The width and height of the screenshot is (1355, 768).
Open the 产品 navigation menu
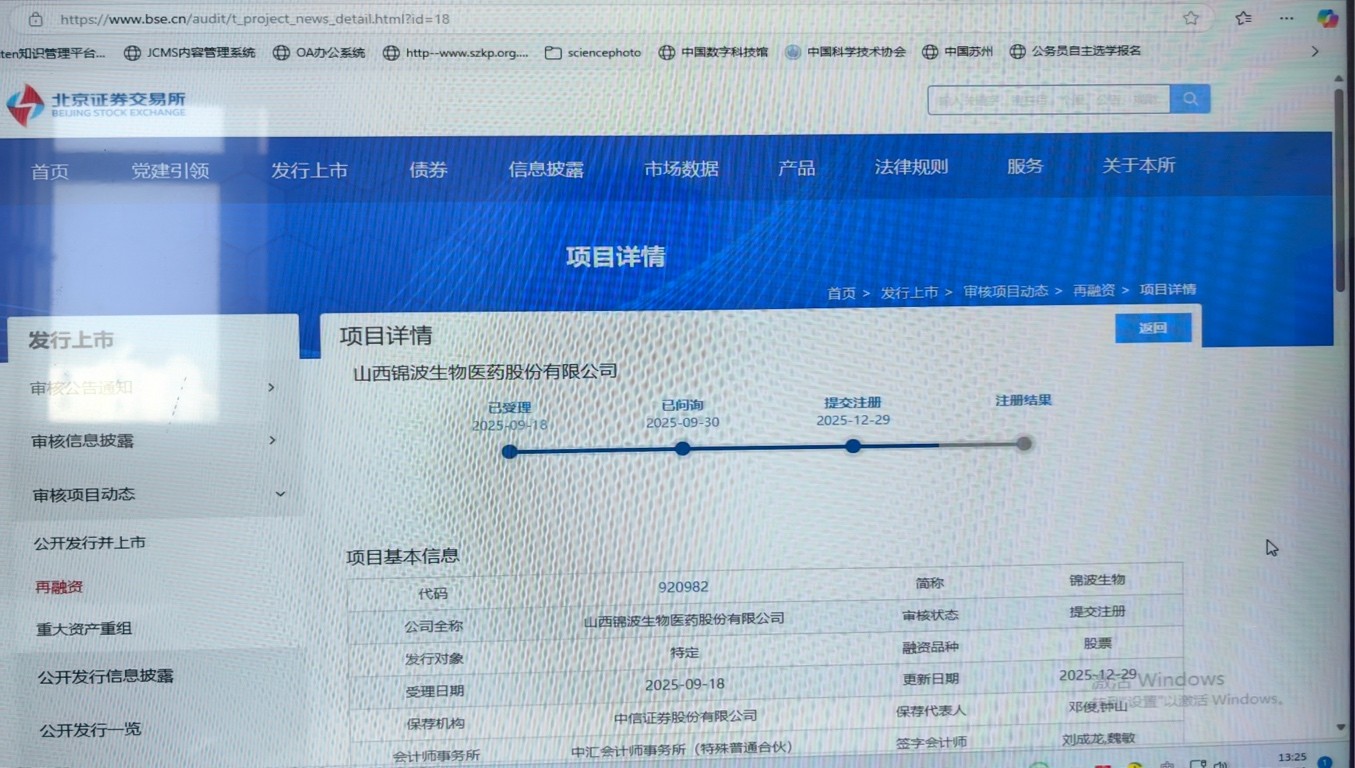[796, 168]
